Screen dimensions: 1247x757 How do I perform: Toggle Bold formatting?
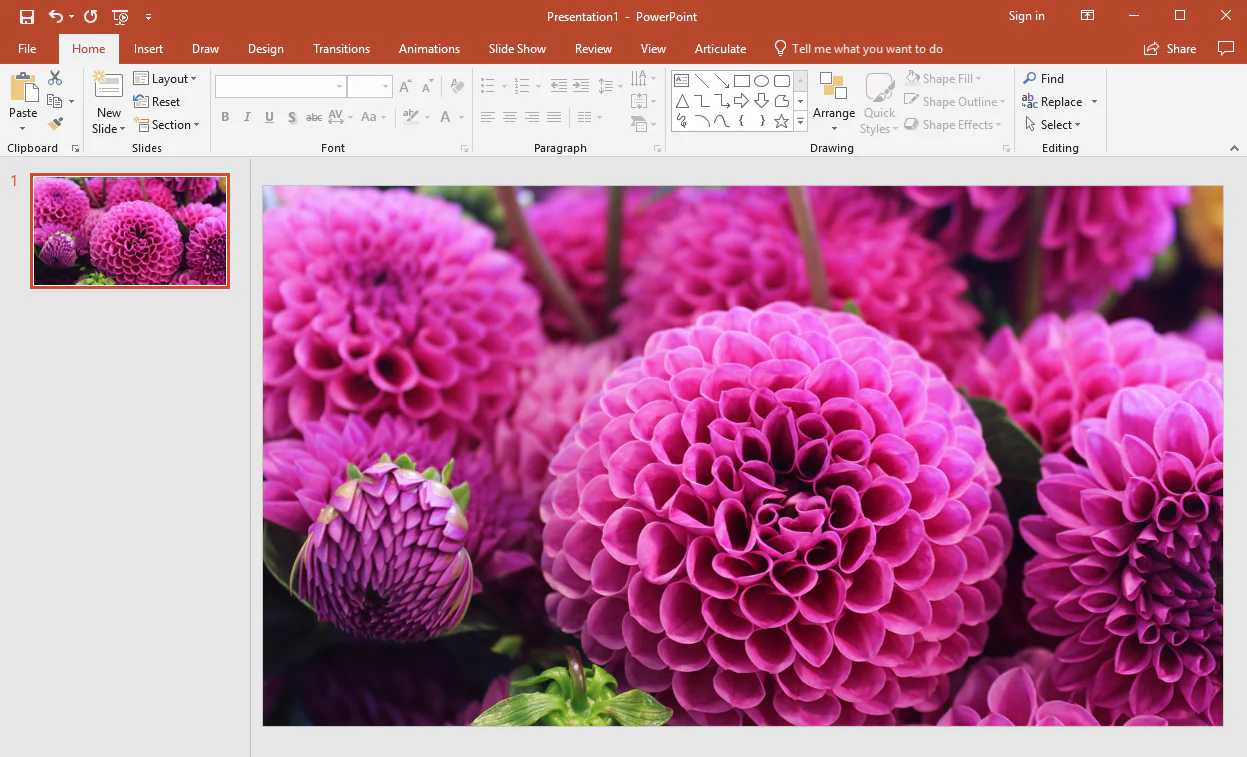(225, 117)
